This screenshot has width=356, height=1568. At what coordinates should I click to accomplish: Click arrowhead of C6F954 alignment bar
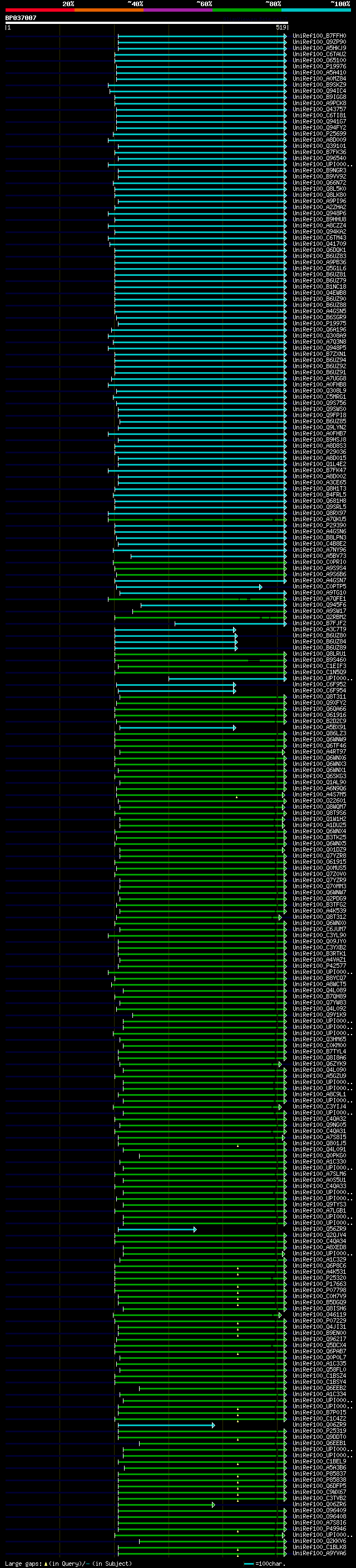pos(234,690)
